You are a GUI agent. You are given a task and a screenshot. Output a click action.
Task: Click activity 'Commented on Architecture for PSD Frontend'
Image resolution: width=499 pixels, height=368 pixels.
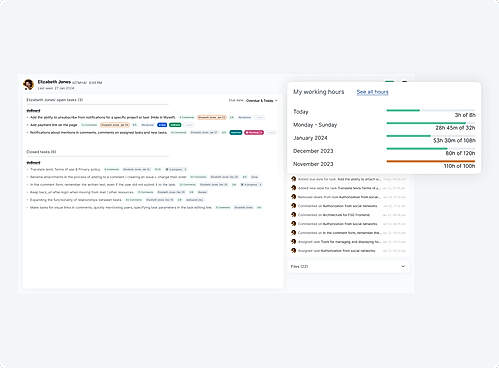click(x=334, y=215)
